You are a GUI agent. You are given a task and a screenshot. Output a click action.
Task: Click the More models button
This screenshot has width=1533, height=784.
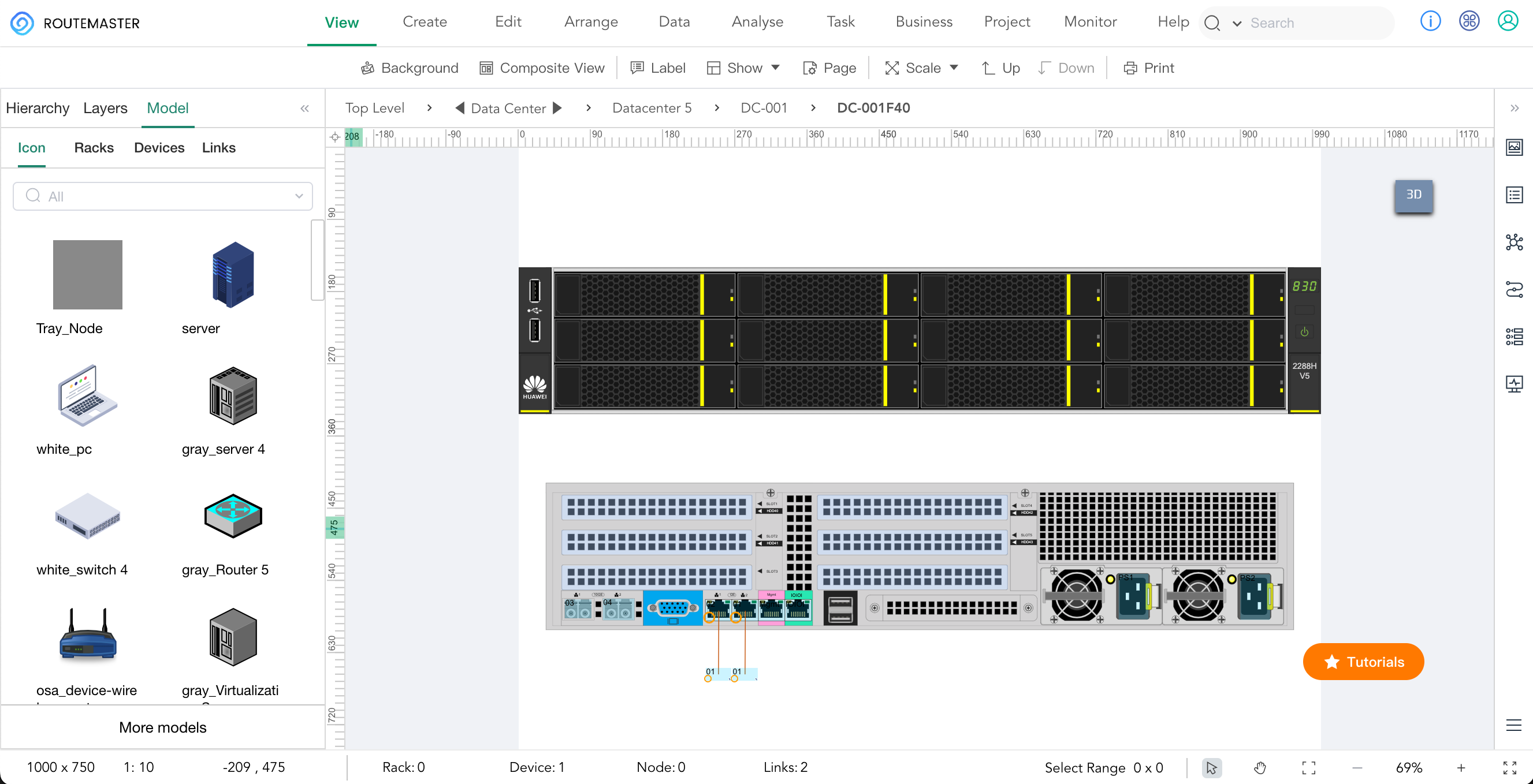[162, 727]
